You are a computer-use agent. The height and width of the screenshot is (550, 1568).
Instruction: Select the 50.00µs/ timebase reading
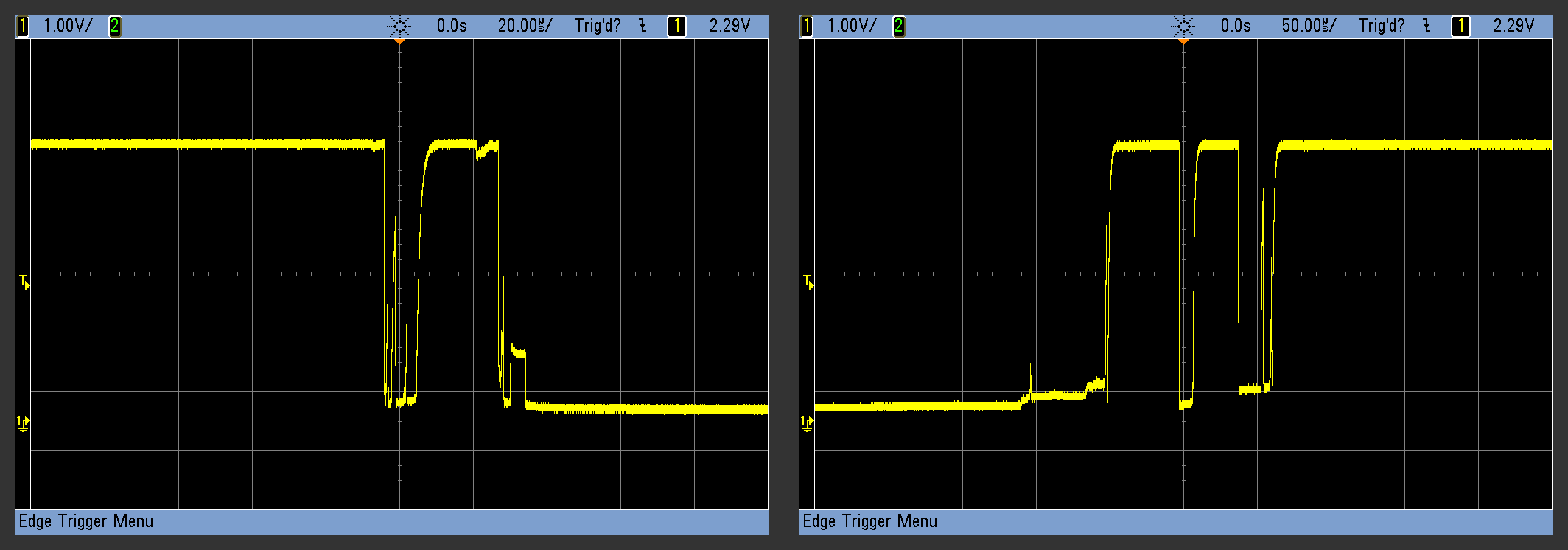point(1308,27)
